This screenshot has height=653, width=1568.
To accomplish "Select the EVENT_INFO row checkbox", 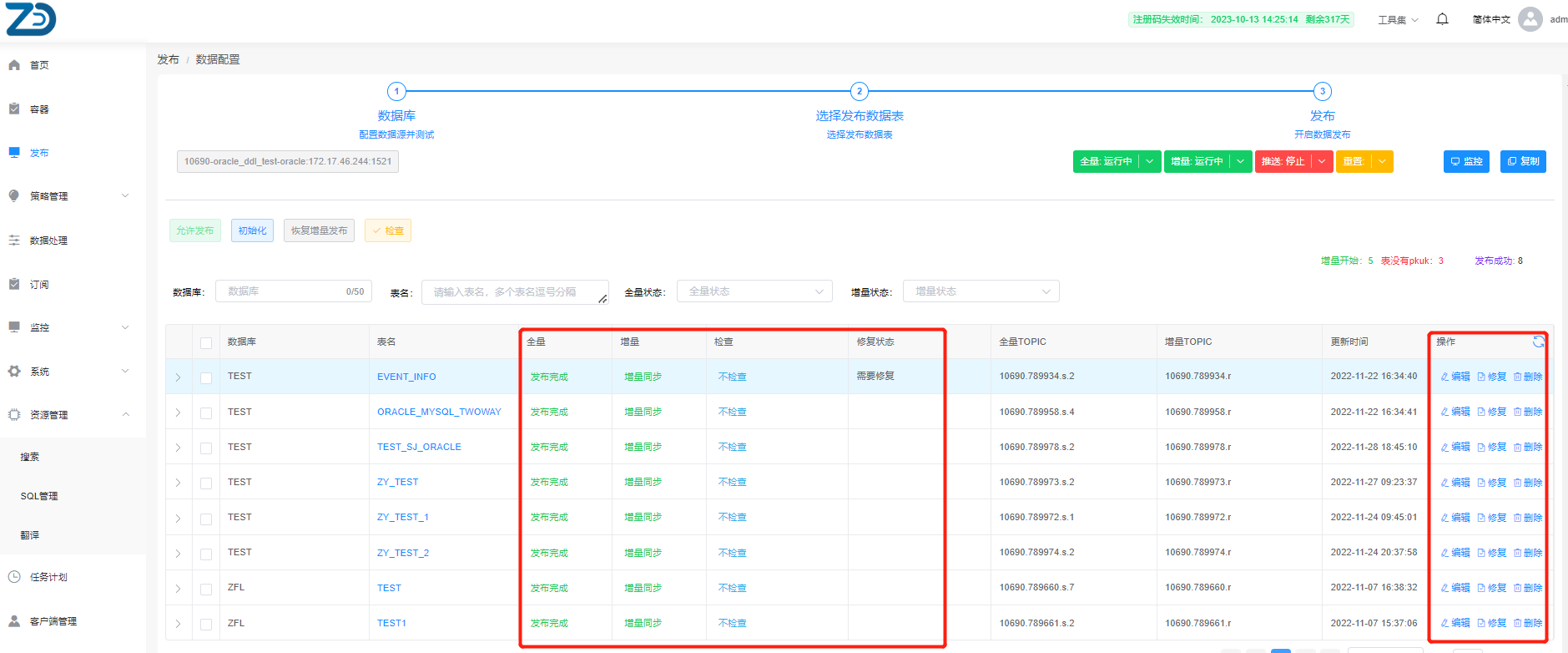I will [x=206, y=377].
